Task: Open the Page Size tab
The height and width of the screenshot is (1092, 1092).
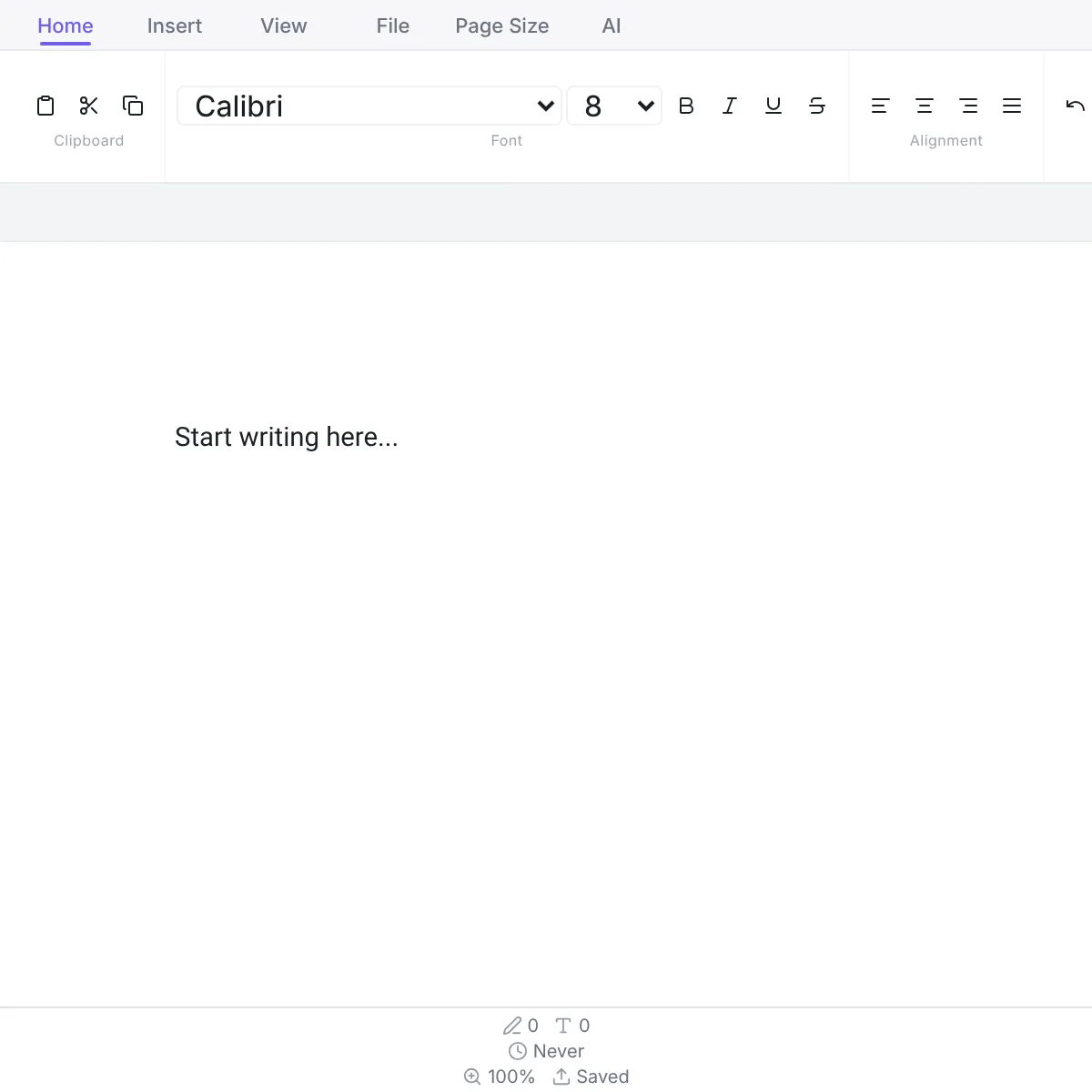Action: pos(502,25)
